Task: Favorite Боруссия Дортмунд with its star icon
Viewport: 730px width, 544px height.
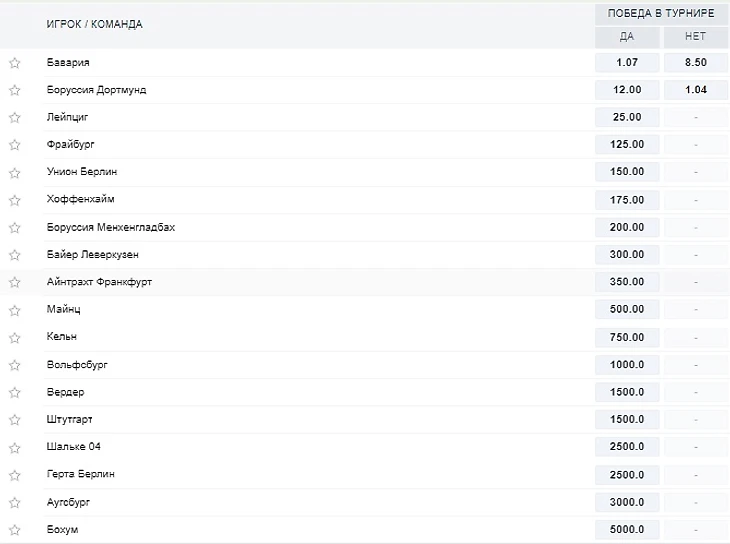Action: click(x=15, y=90)
